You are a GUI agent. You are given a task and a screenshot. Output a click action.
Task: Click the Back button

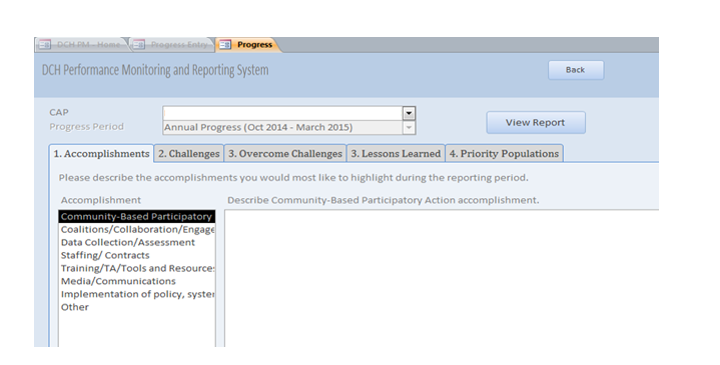click(x=576, y=70)
